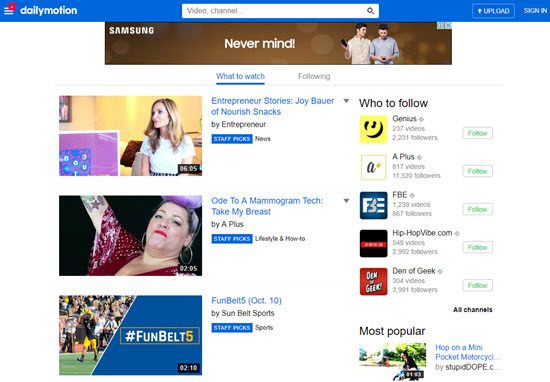Visit the Entrepreneur author link
The height and width of the screenshot is (382, 550).
coord(244,125)
